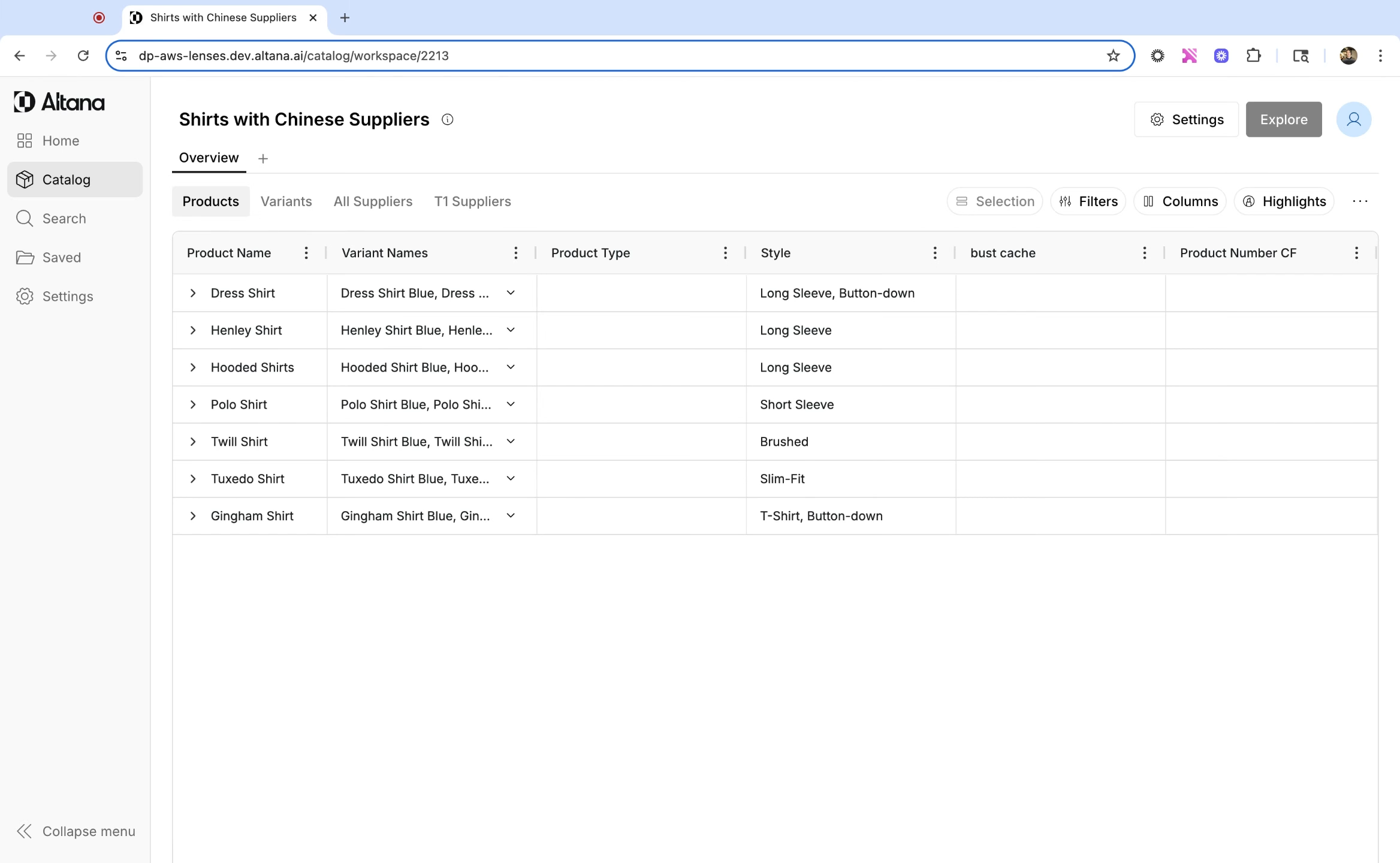Expand the Polo Shirt row
The width and height of the screenshot is (1400, 863).
pos(193,405)
